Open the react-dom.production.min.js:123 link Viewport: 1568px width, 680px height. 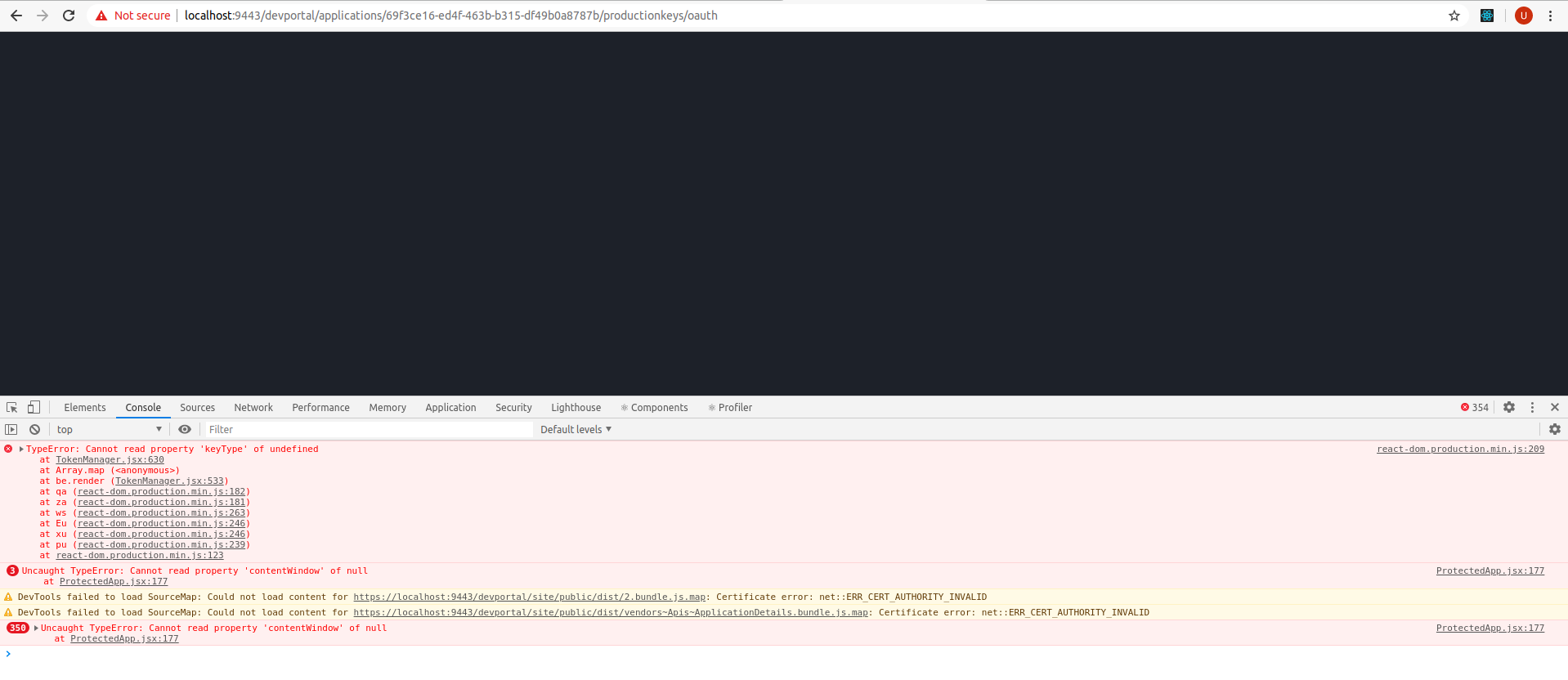(139, 555)
